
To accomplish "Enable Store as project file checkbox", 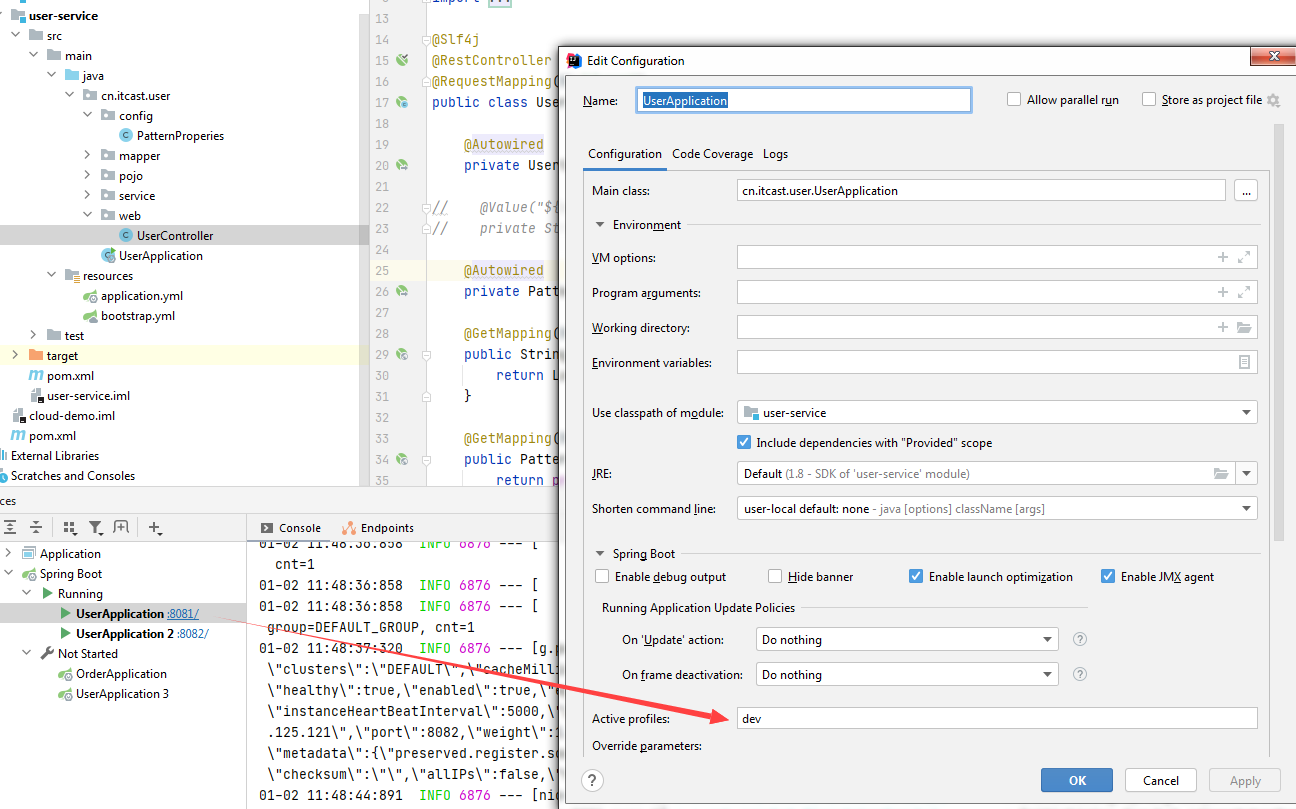I will tap(1149, 99).
